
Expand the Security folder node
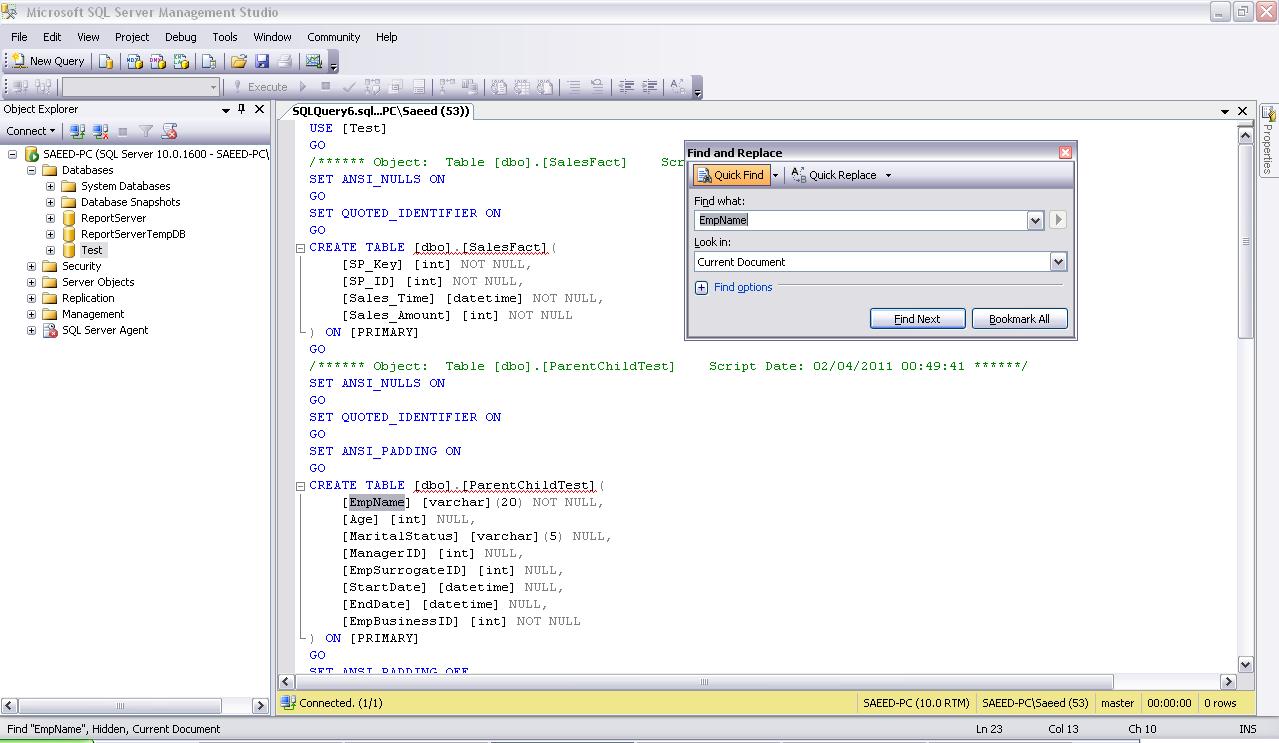click(32, 266)
